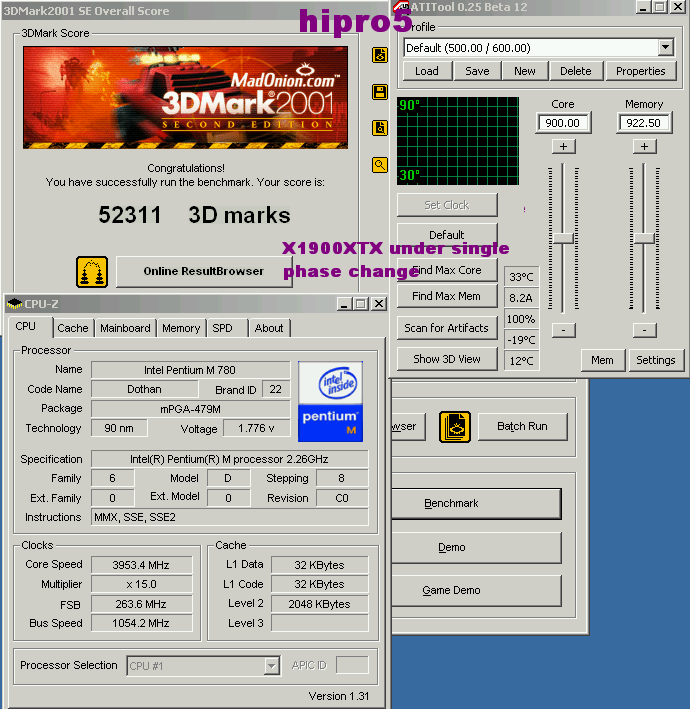Click the Find Max Mem button

pyautogui.click(x=447, y=296)
